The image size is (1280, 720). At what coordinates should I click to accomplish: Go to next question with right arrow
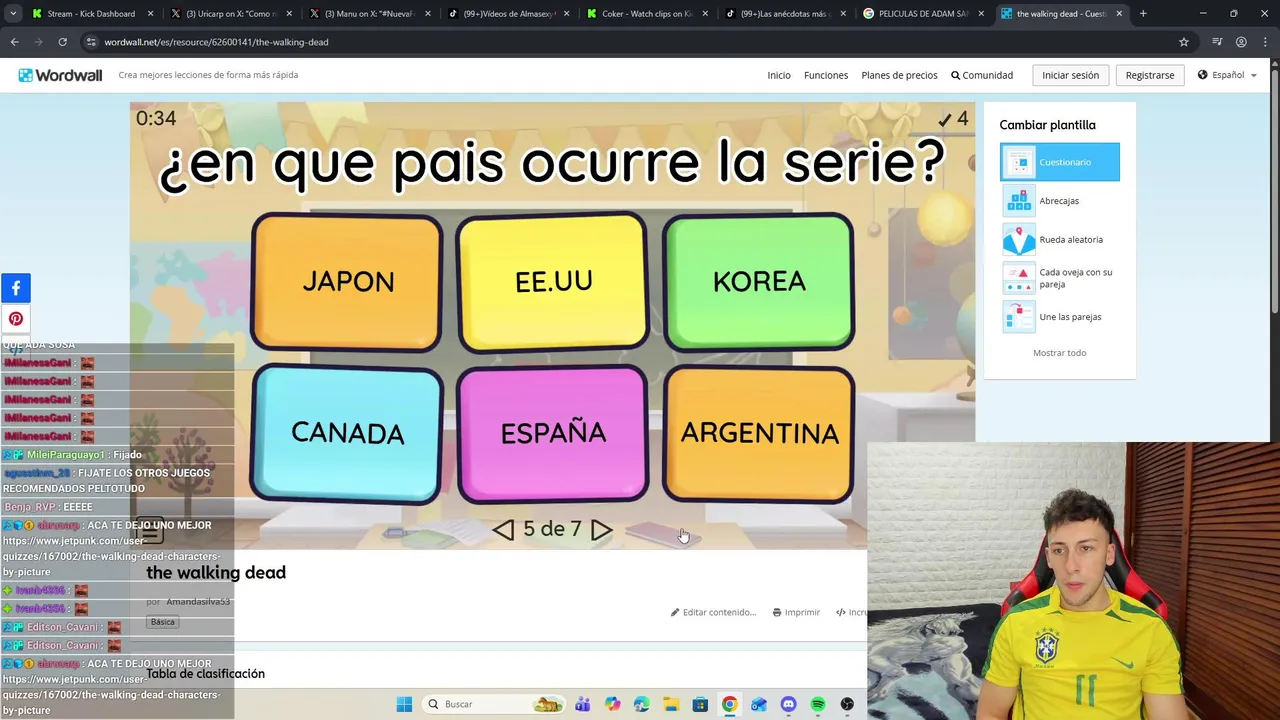pos(601,530)
